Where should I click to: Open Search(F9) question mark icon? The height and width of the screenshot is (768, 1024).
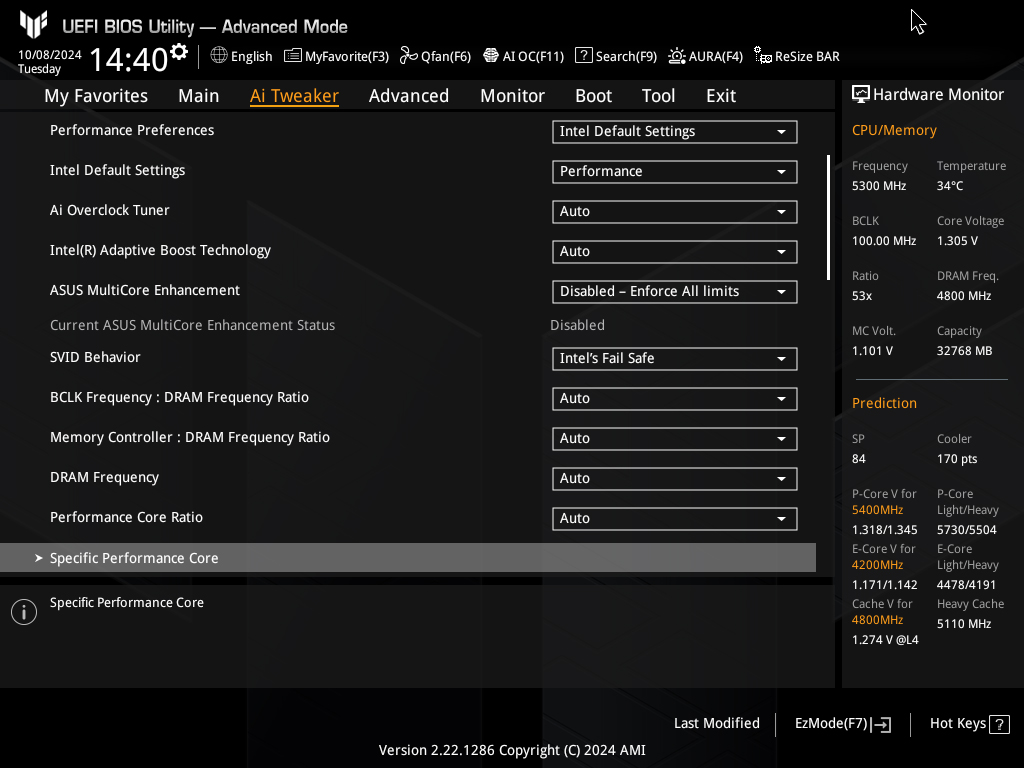click(583, 56)
